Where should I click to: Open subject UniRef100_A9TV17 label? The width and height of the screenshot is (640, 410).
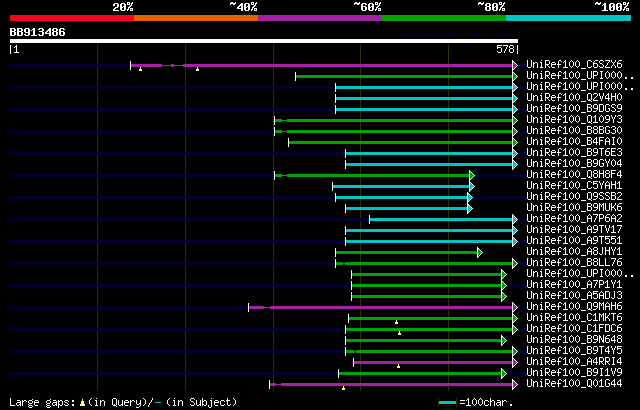(574, 230)
